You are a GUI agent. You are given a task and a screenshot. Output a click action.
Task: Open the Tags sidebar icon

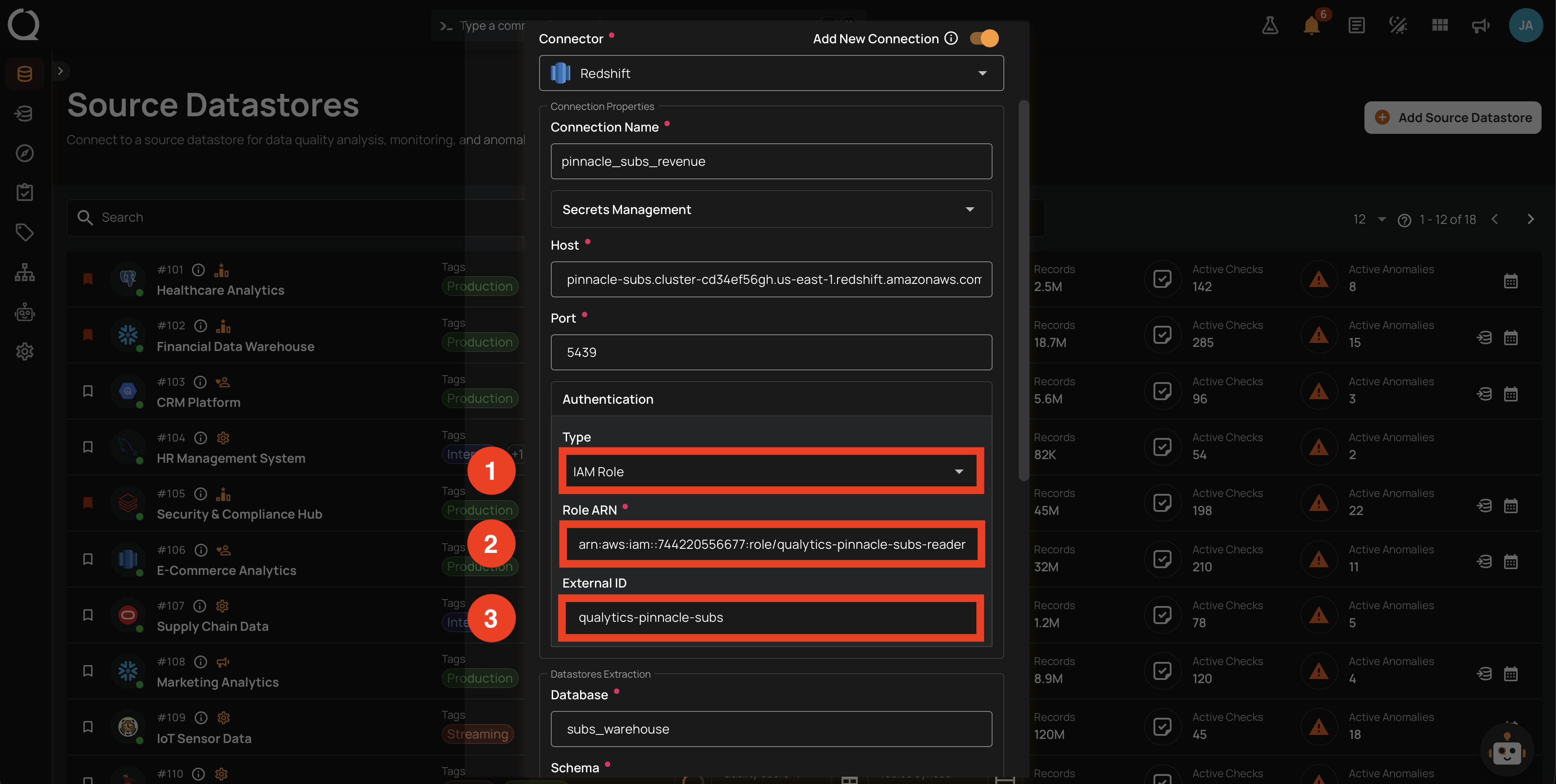[x=25, y=232]
